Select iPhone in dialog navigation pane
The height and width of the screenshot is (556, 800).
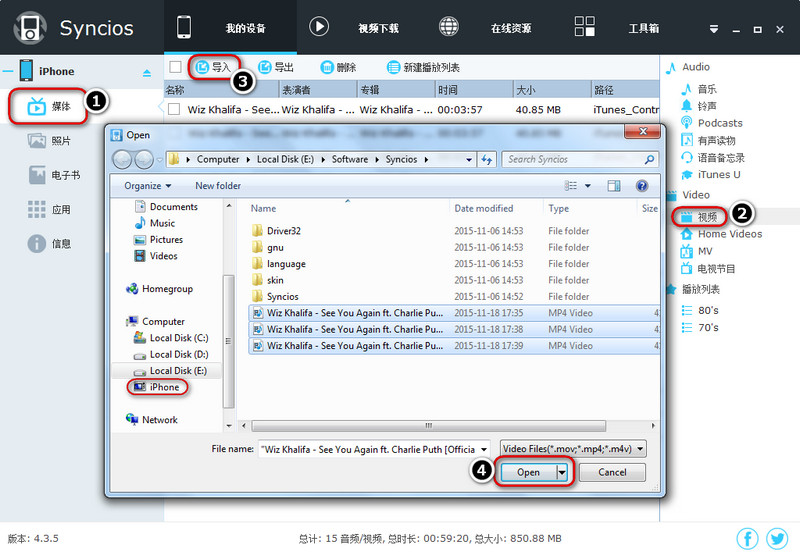pyautogui.click(x=157, y=387)
